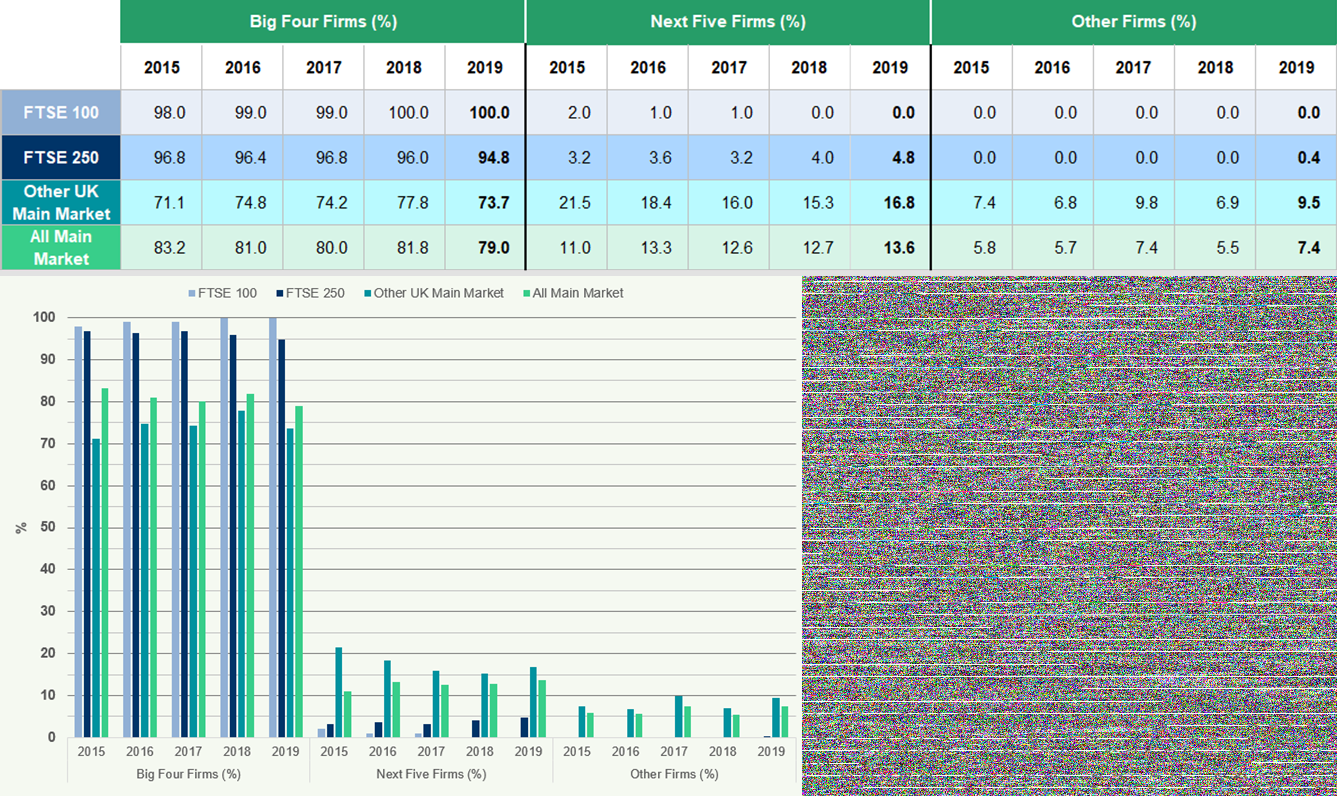
Task: Click the Big Four Firms (%) table header
Action: click(323, 21)
